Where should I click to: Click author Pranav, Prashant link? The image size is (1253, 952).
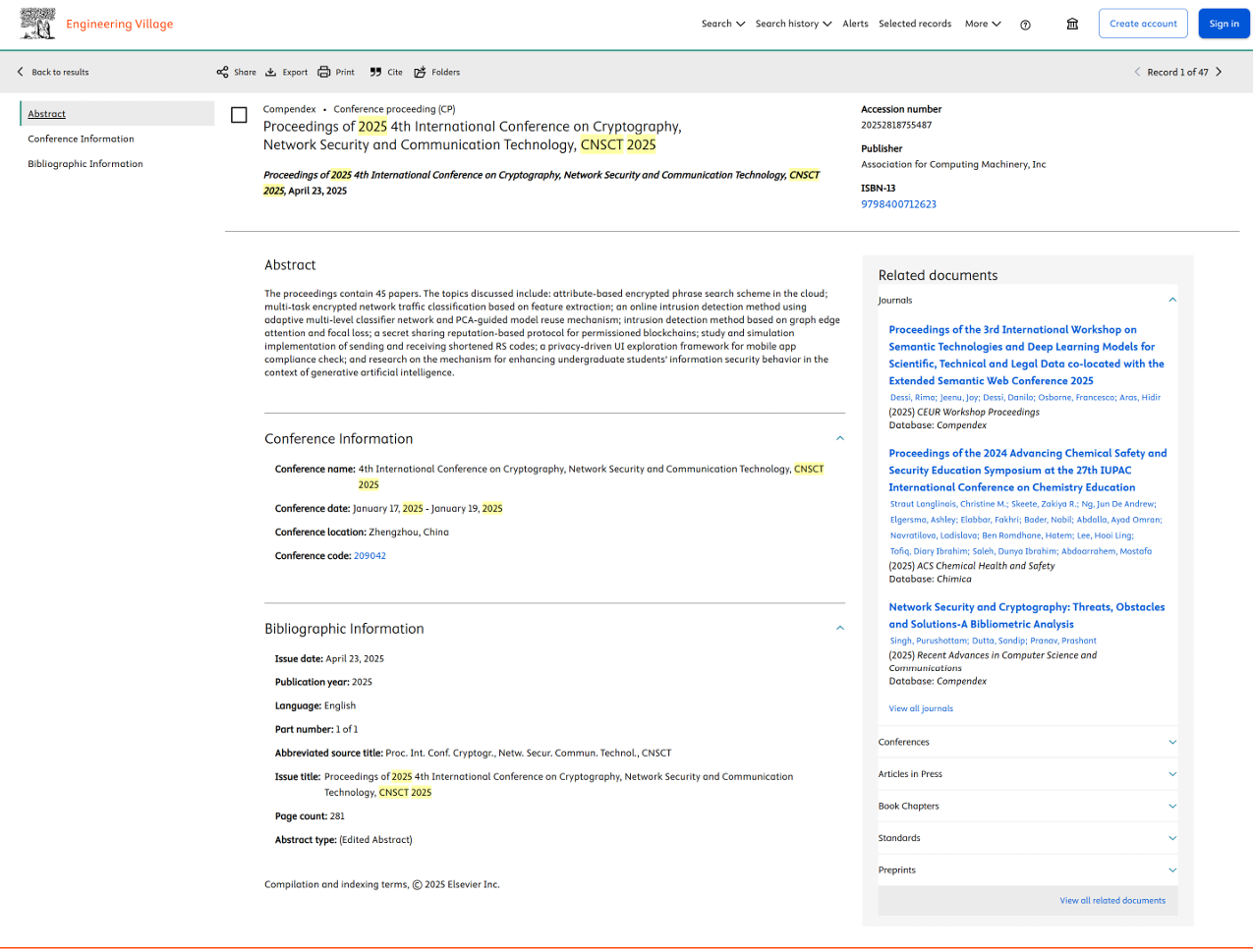[x=1063, y=641]
